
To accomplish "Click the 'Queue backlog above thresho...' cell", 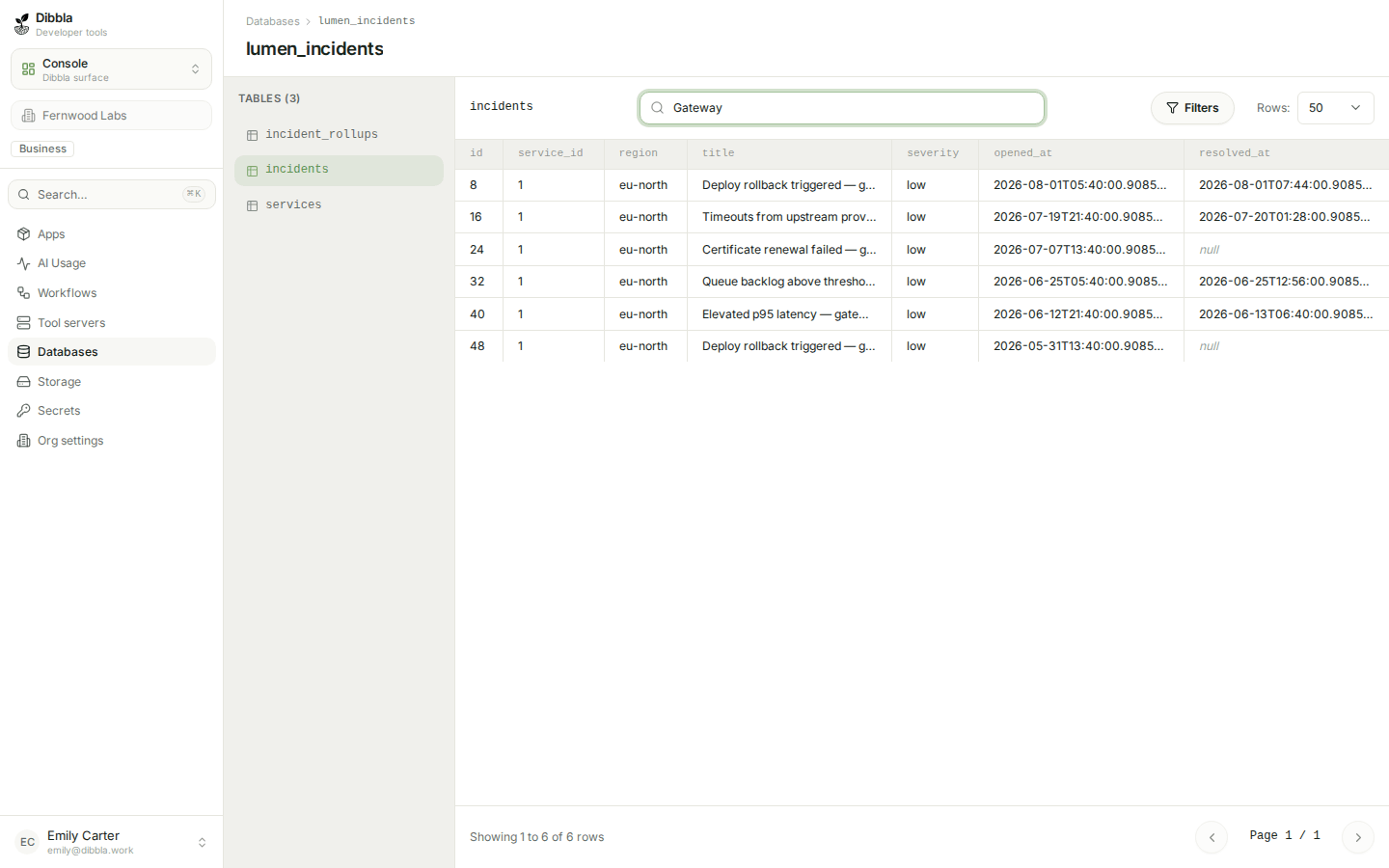I will (x=789, y=282).
